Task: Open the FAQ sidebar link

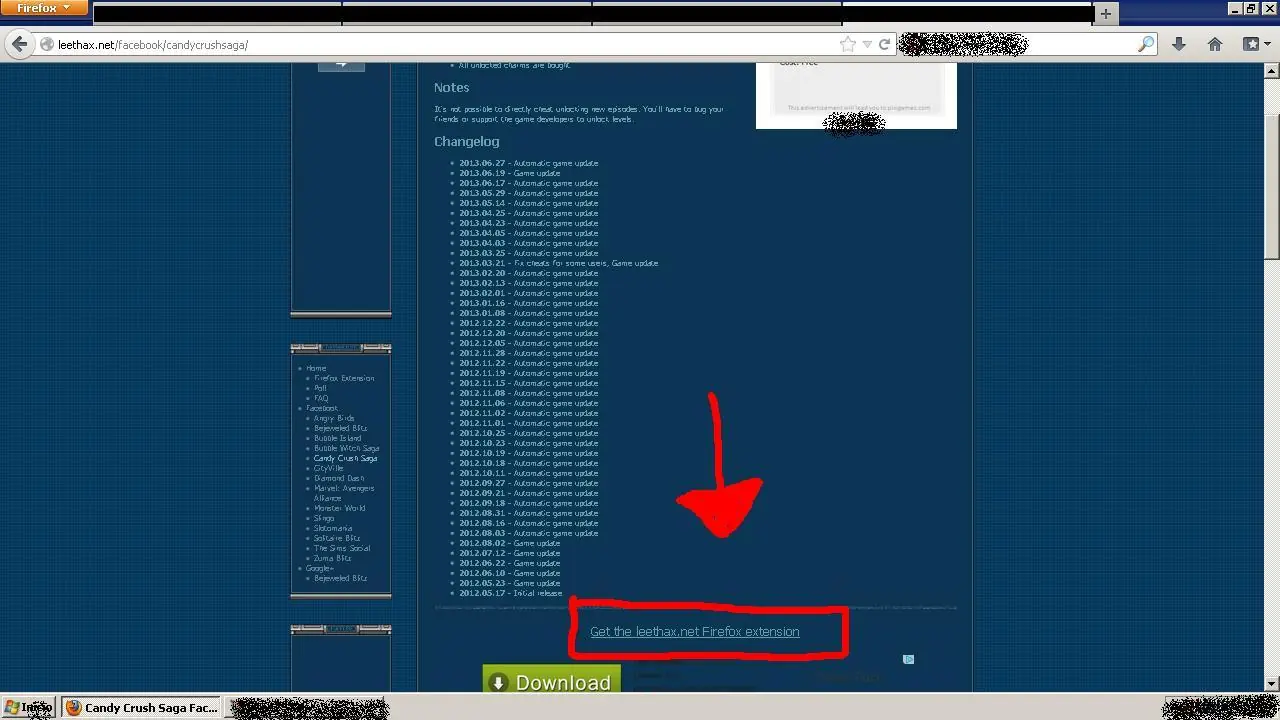Action: [x=321, y=398]
